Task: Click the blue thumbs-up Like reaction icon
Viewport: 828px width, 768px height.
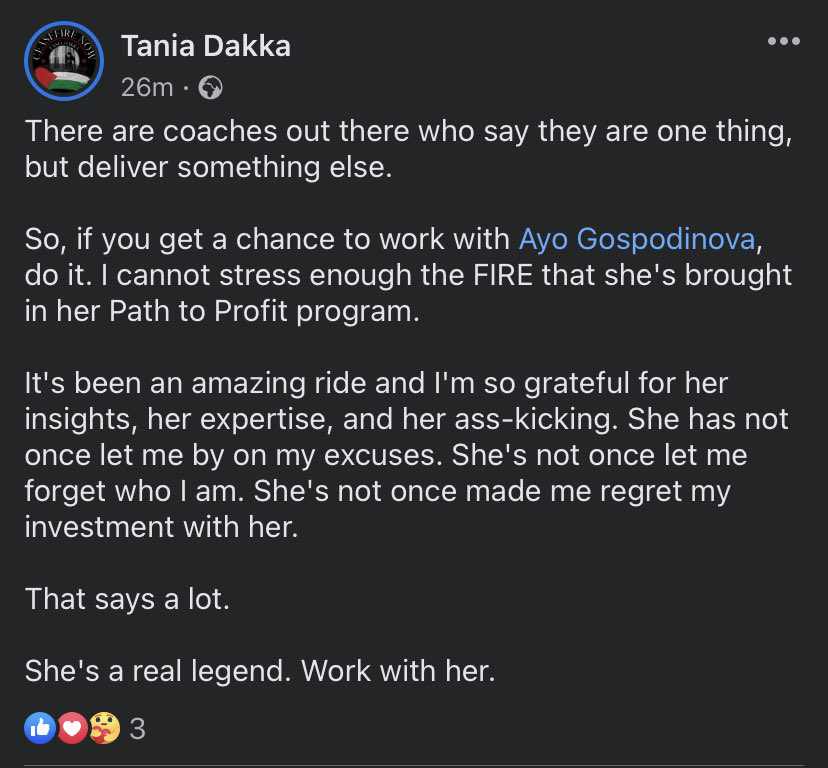Action: coord(40,728)
